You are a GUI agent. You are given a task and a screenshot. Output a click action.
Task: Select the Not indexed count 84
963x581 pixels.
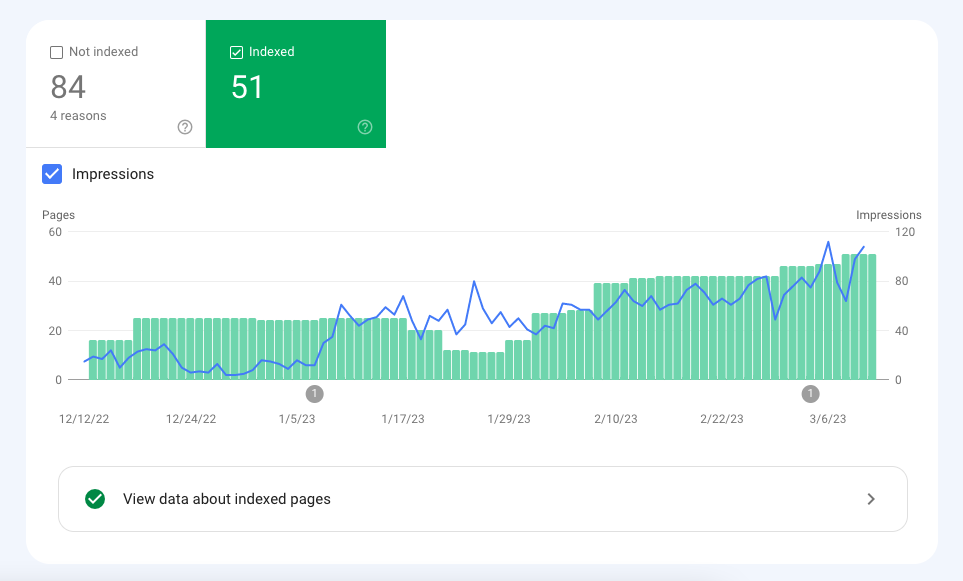click(x=68, y=88)
